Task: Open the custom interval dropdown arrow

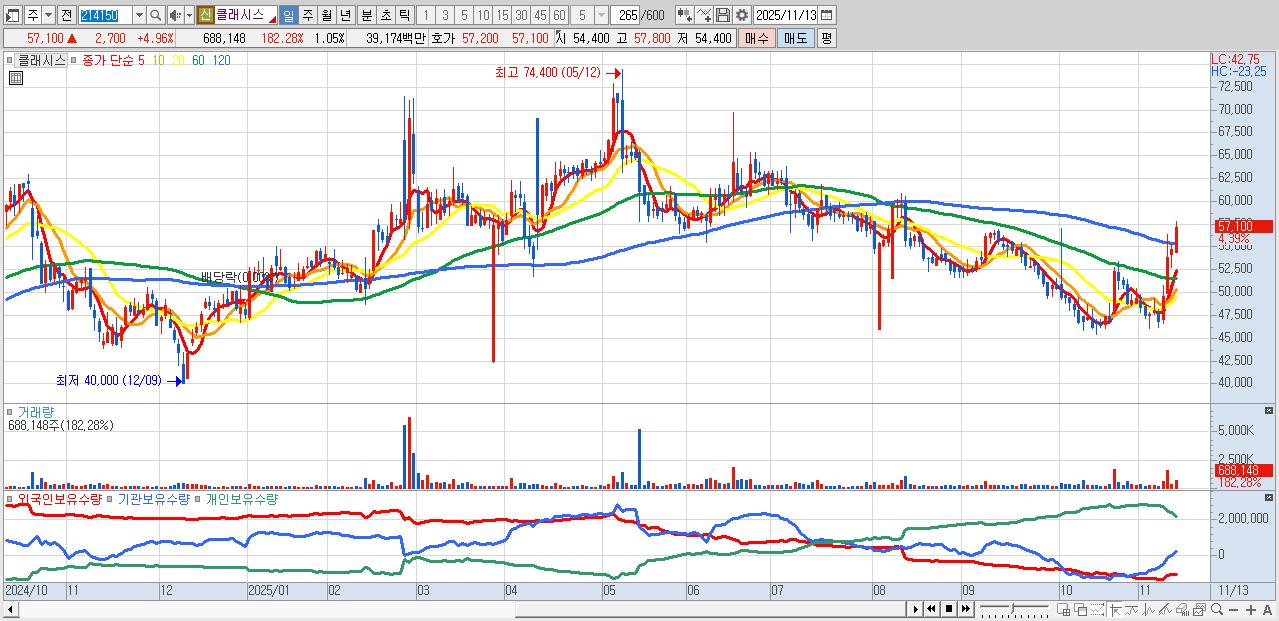Action: (x=601, y=15)
